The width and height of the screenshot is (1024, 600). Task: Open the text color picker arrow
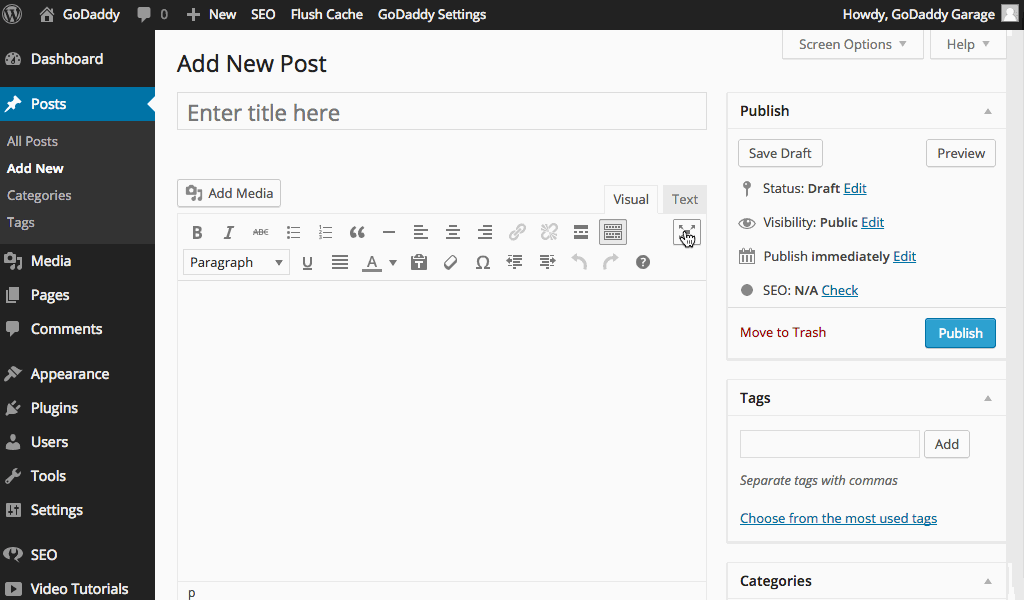pyautogui.click(x=393, y=263)
